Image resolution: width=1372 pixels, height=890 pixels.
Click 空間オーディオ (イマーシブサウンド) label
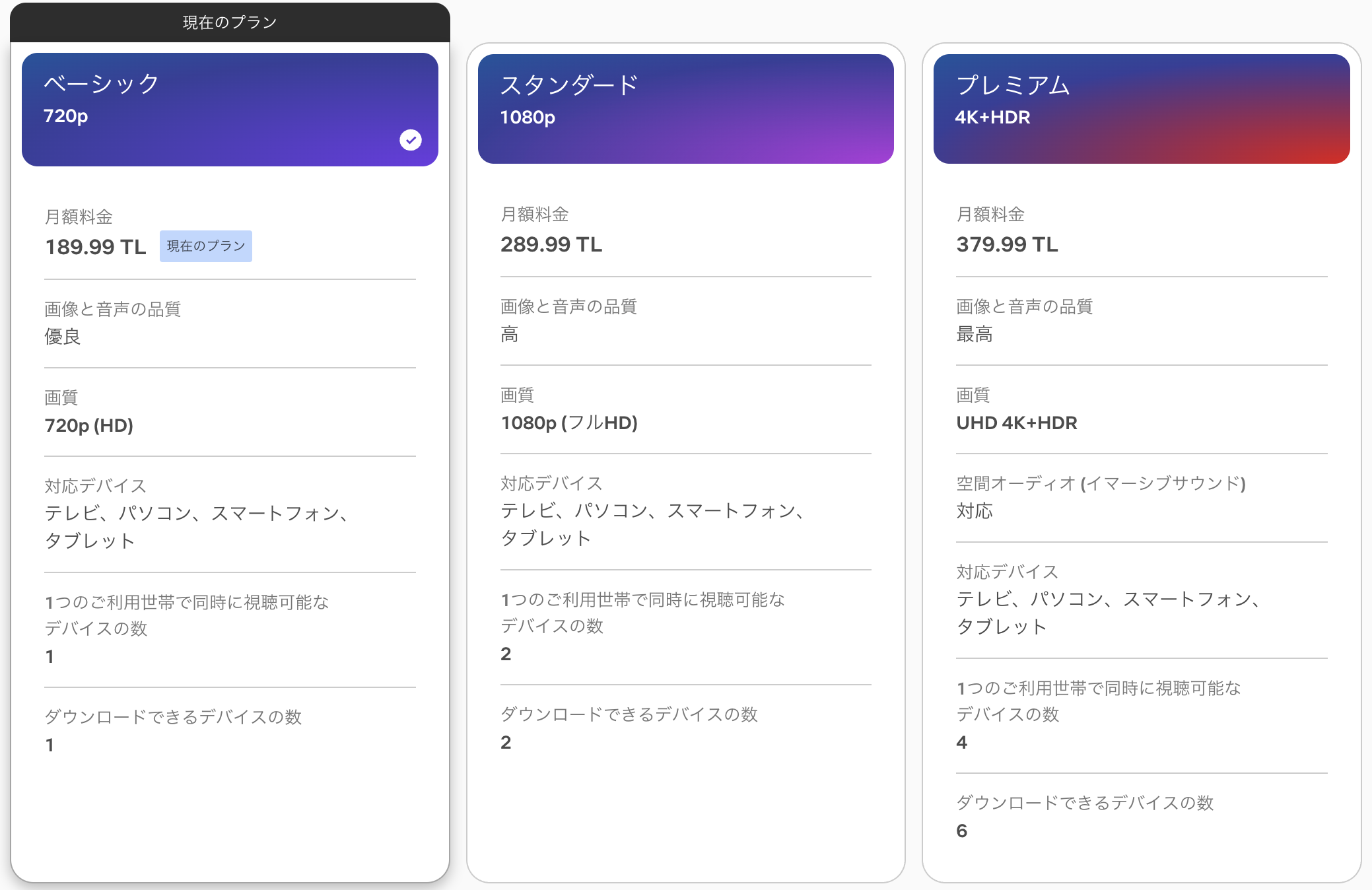(1101, 483)
